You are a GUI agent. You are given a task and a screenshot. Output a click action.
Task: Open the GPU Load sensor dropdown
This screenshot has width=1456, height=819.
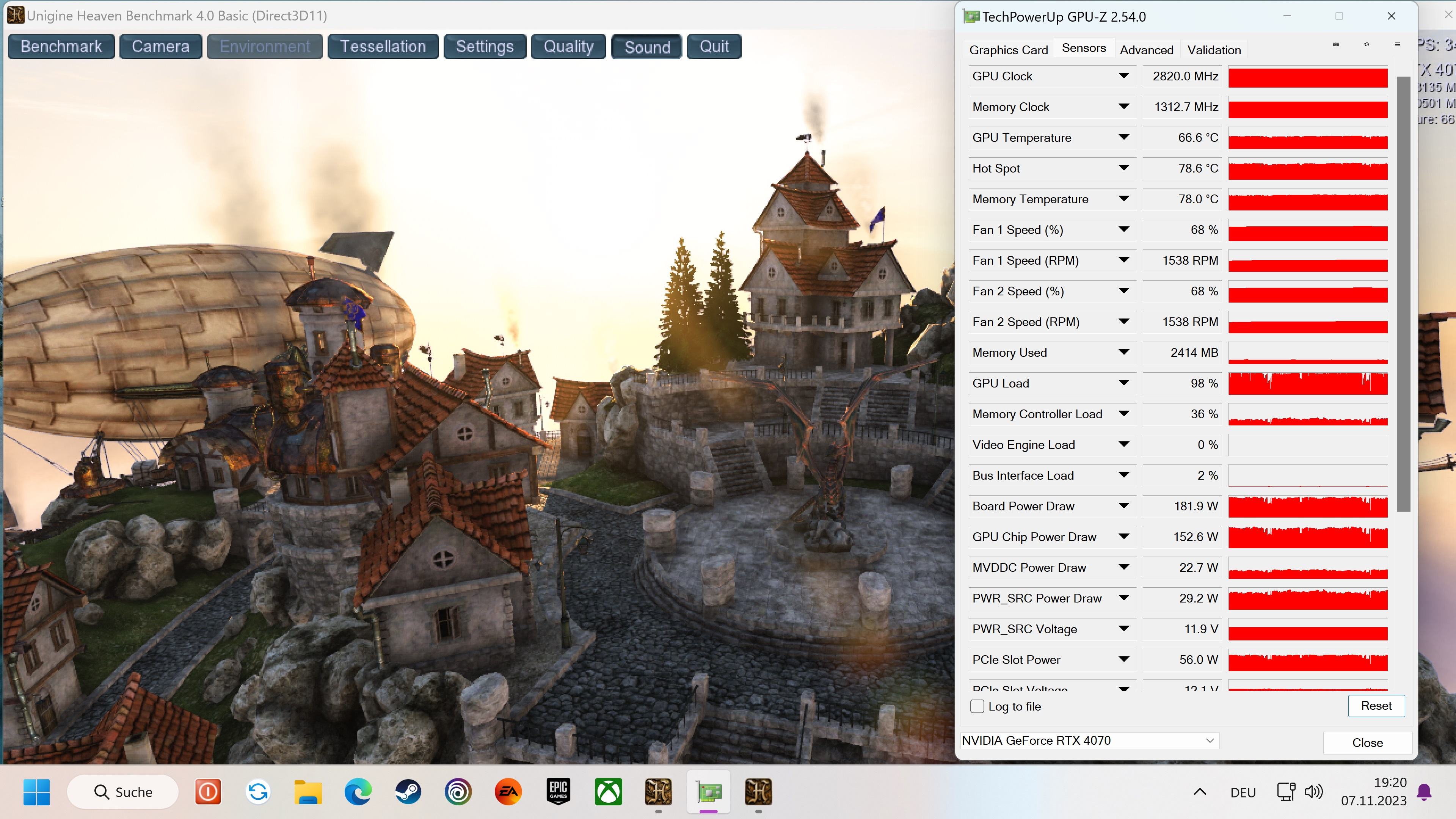coord(1123,383)
